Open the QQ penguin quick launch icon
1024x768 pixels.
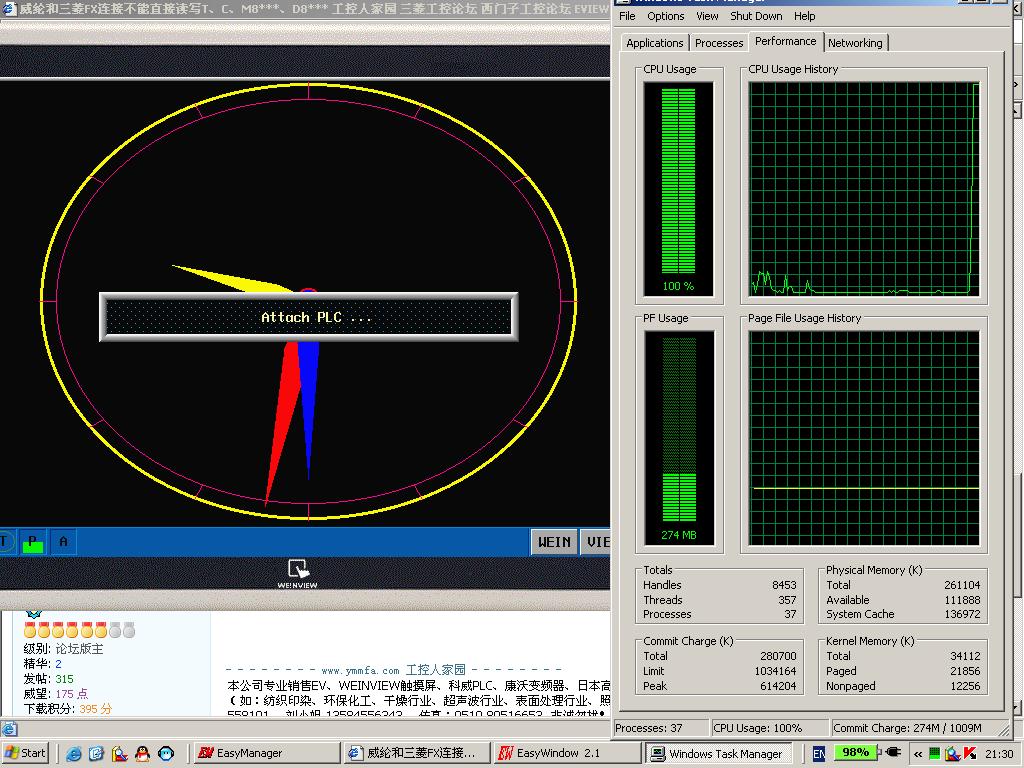pos(142,753)
